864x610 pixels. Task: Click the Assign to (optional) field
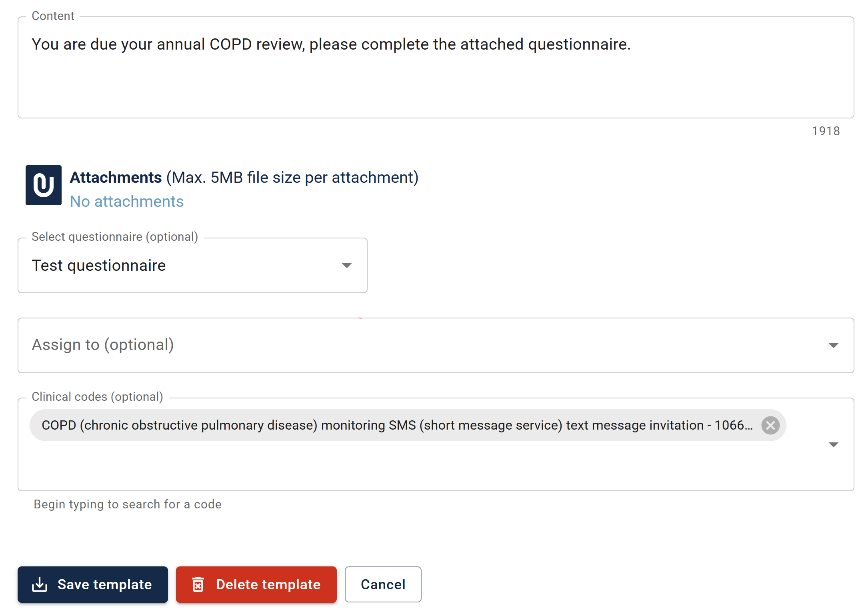[x=436, y=346]
